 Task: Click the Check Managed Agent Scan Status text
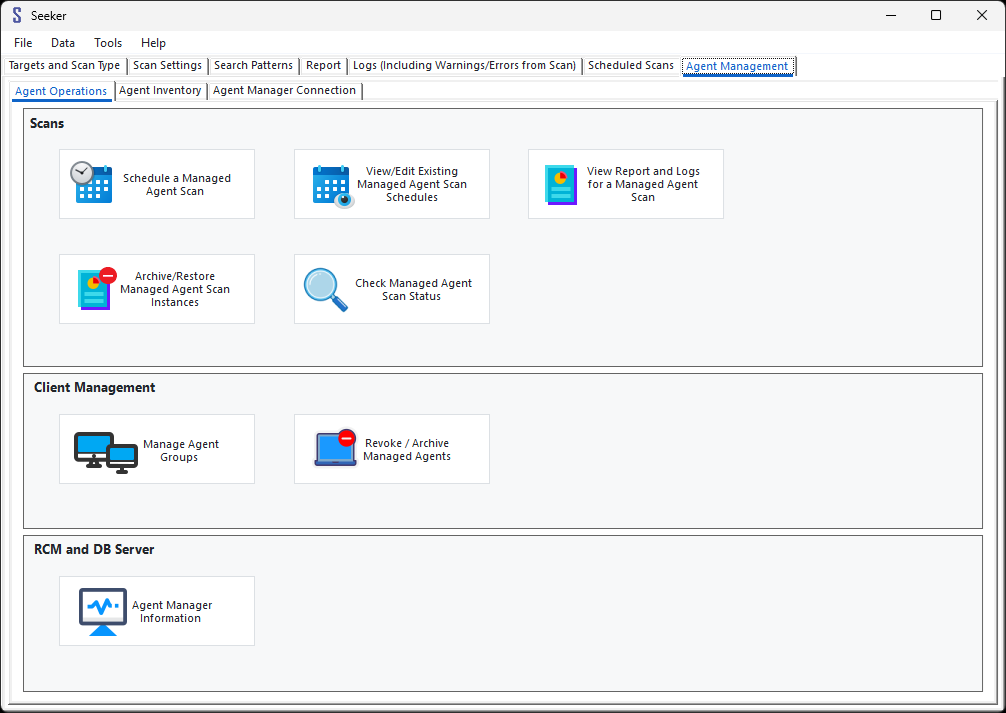[413, 289]
